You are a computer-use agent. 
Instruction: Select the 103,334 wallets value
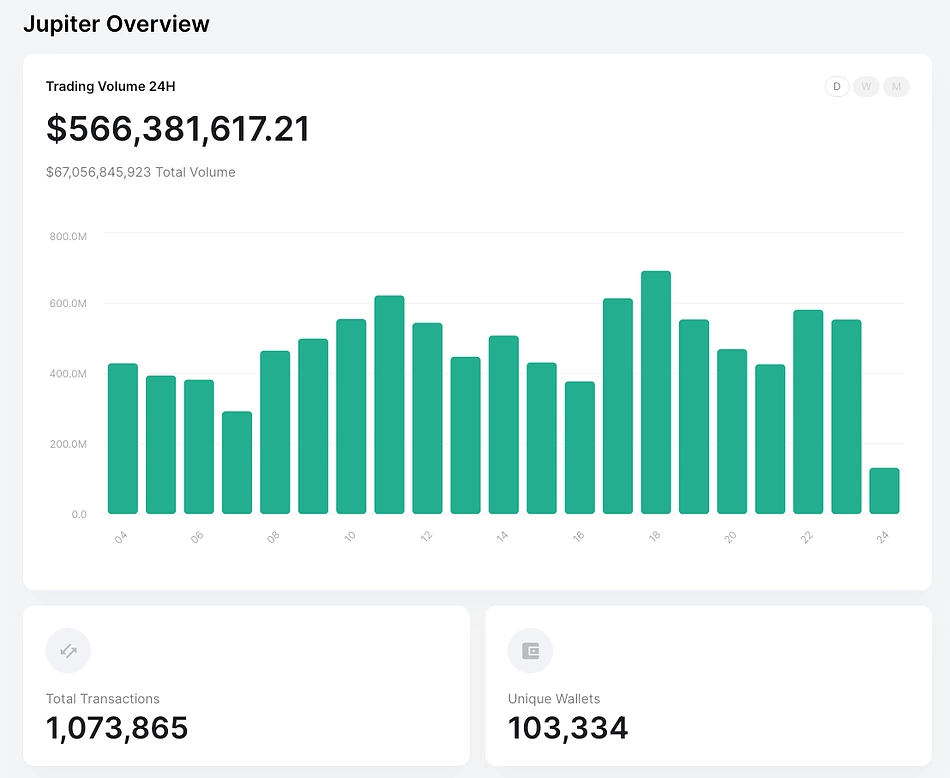click(568, 728)
